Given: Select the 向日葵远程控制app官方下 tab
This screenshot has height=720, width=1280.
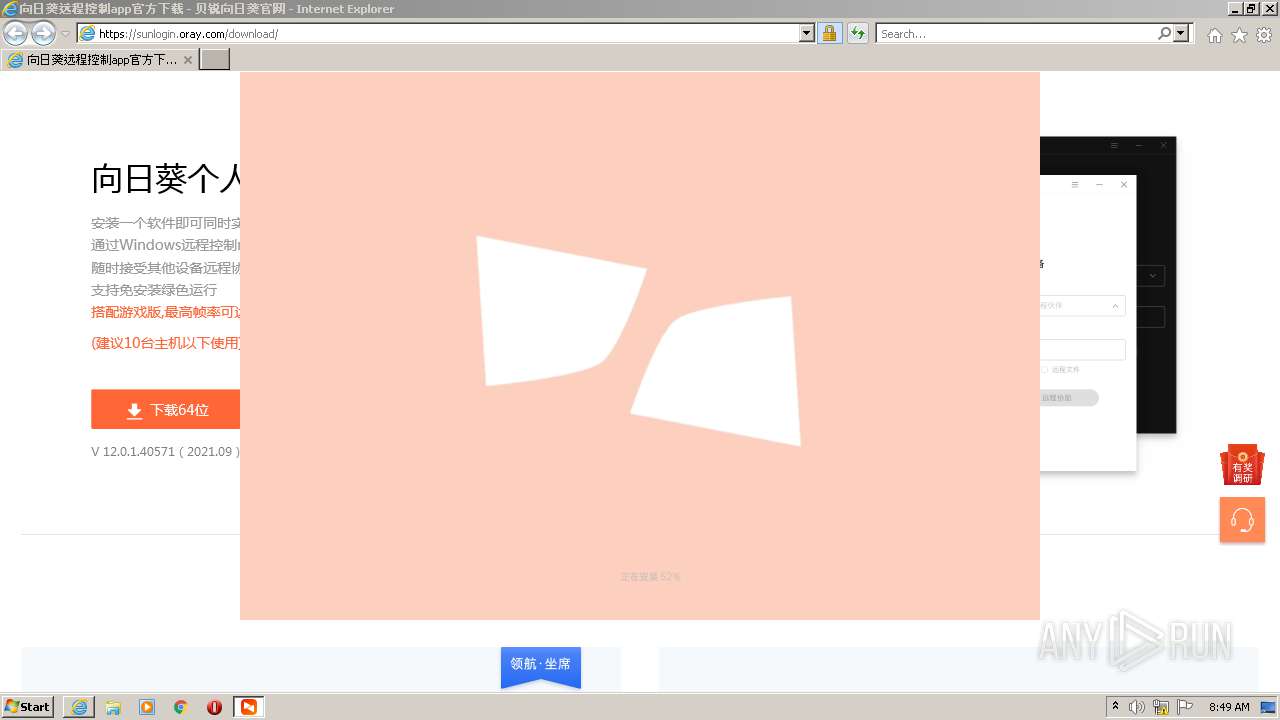Looking at the screenshot, I should tap(99, 60).
